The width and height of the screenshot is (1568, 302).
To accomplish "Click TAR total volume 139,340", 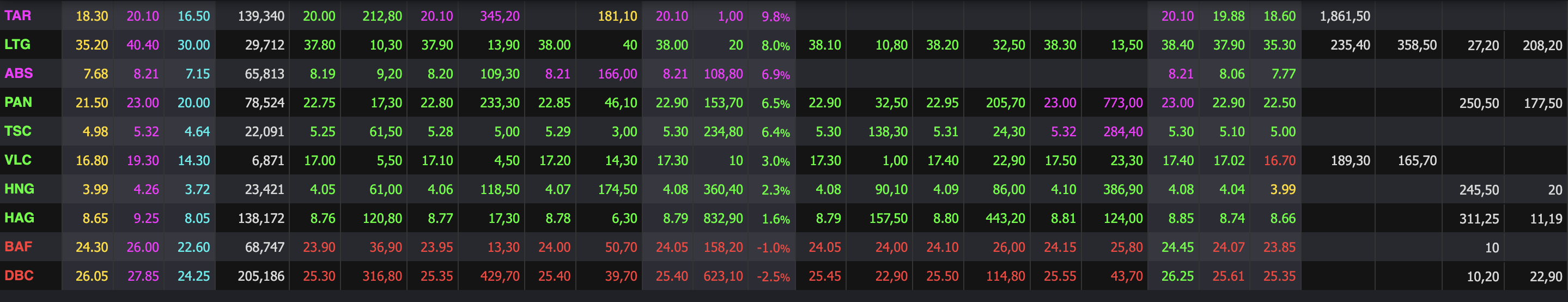I will [x=261, y=16].
